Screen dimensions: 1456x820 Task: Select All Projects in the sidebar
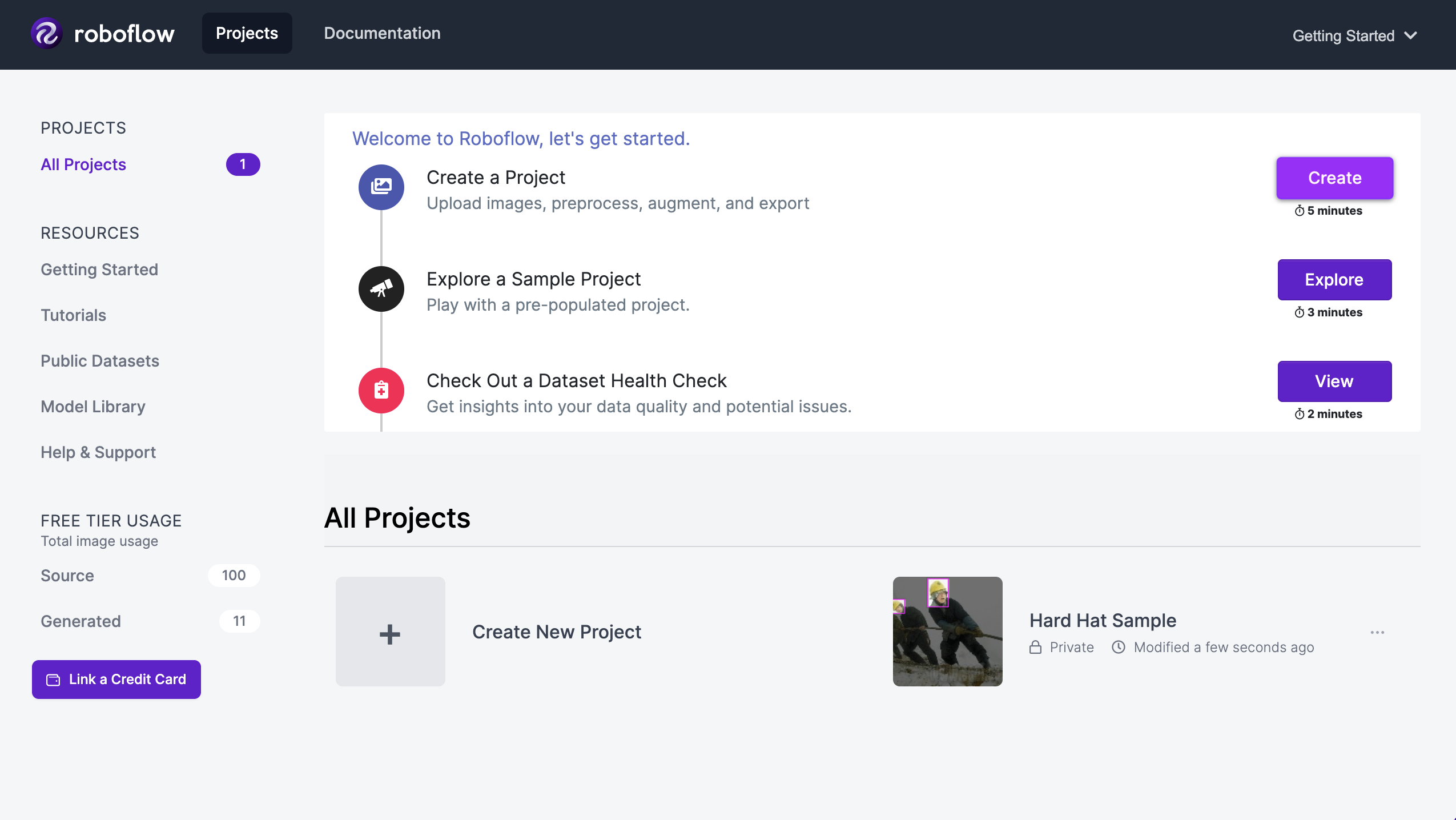(83, 164)
